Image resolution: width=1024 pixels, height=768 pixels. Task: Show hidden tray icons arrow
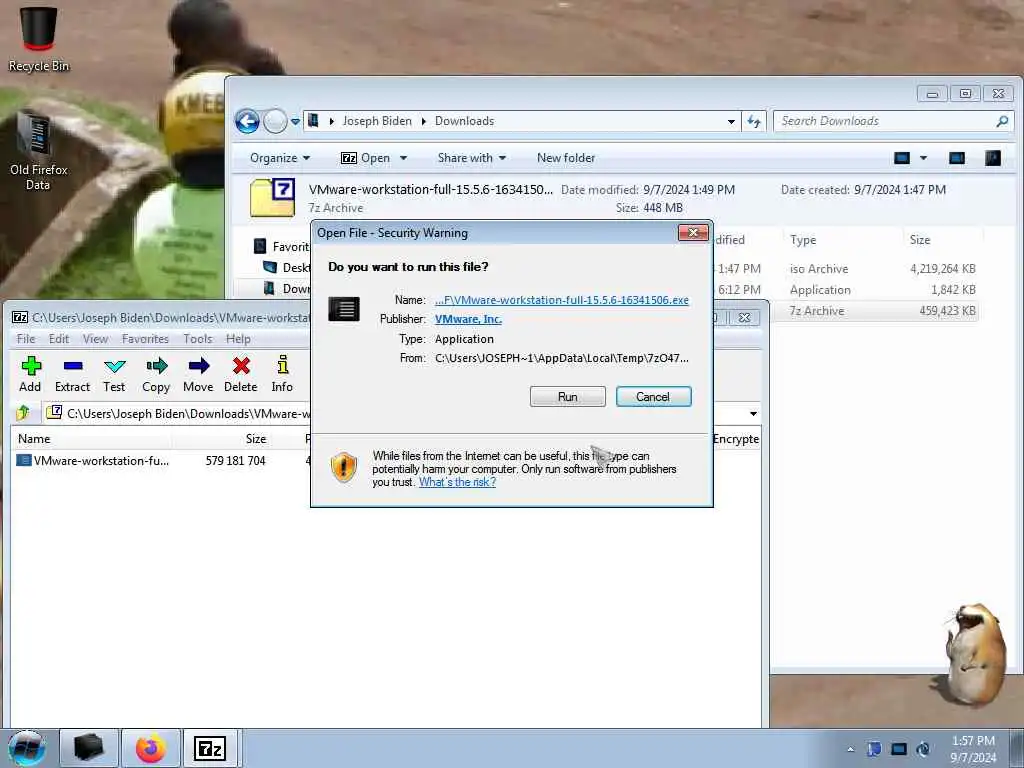click(850, 749)
